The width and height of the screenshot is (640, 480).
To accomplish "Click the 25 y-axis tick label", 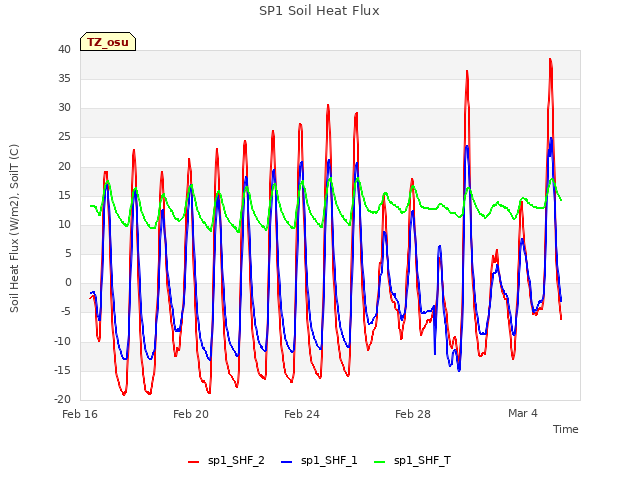I will pos(64,137).
